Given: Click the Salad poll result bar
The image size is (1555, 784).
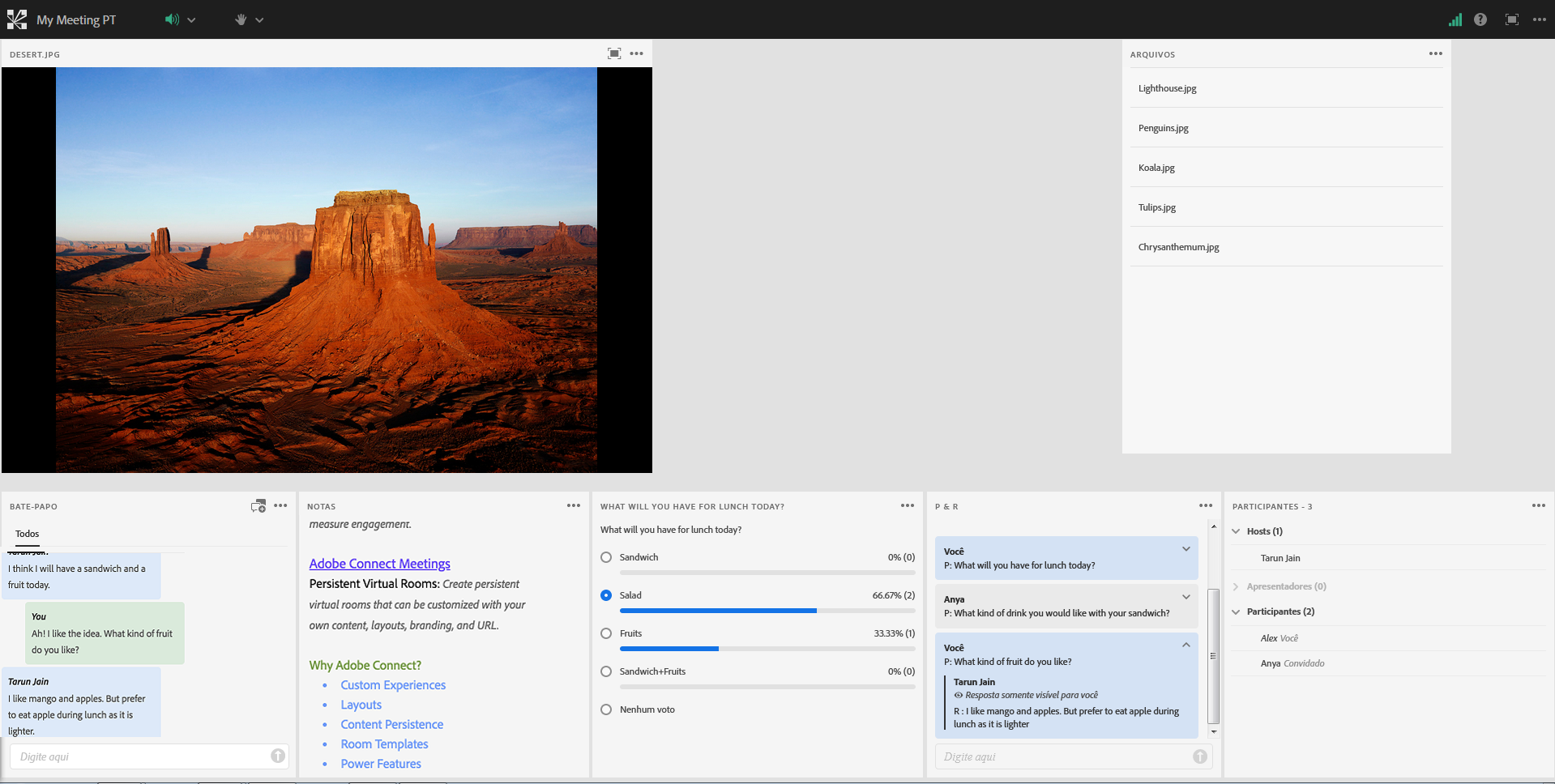Looking at the screenshot, I should coord(717,611).
